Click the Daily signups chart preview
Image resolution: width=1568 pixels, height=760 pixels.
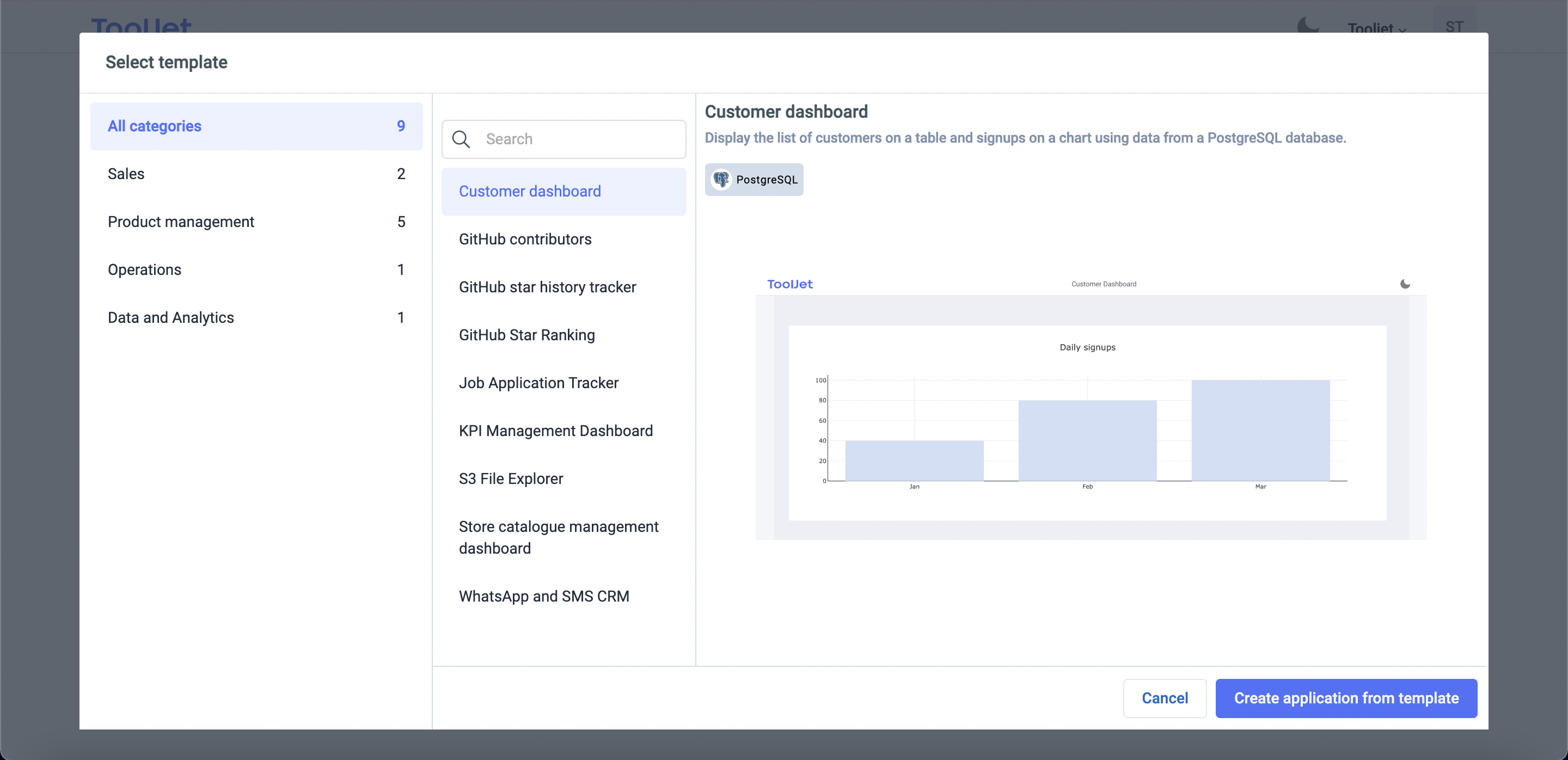pos(1087,424)
